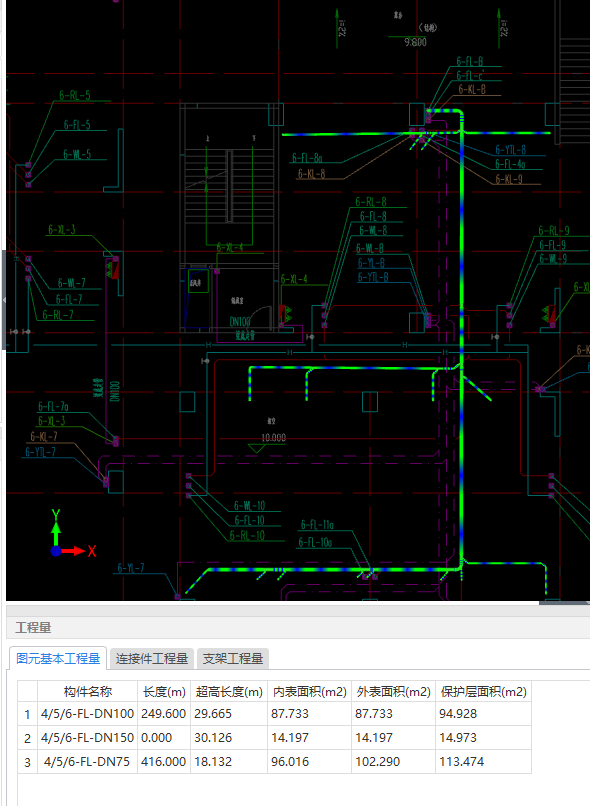Click the protective layer area 14.973
590x806 pixels.
coord(458,738)
